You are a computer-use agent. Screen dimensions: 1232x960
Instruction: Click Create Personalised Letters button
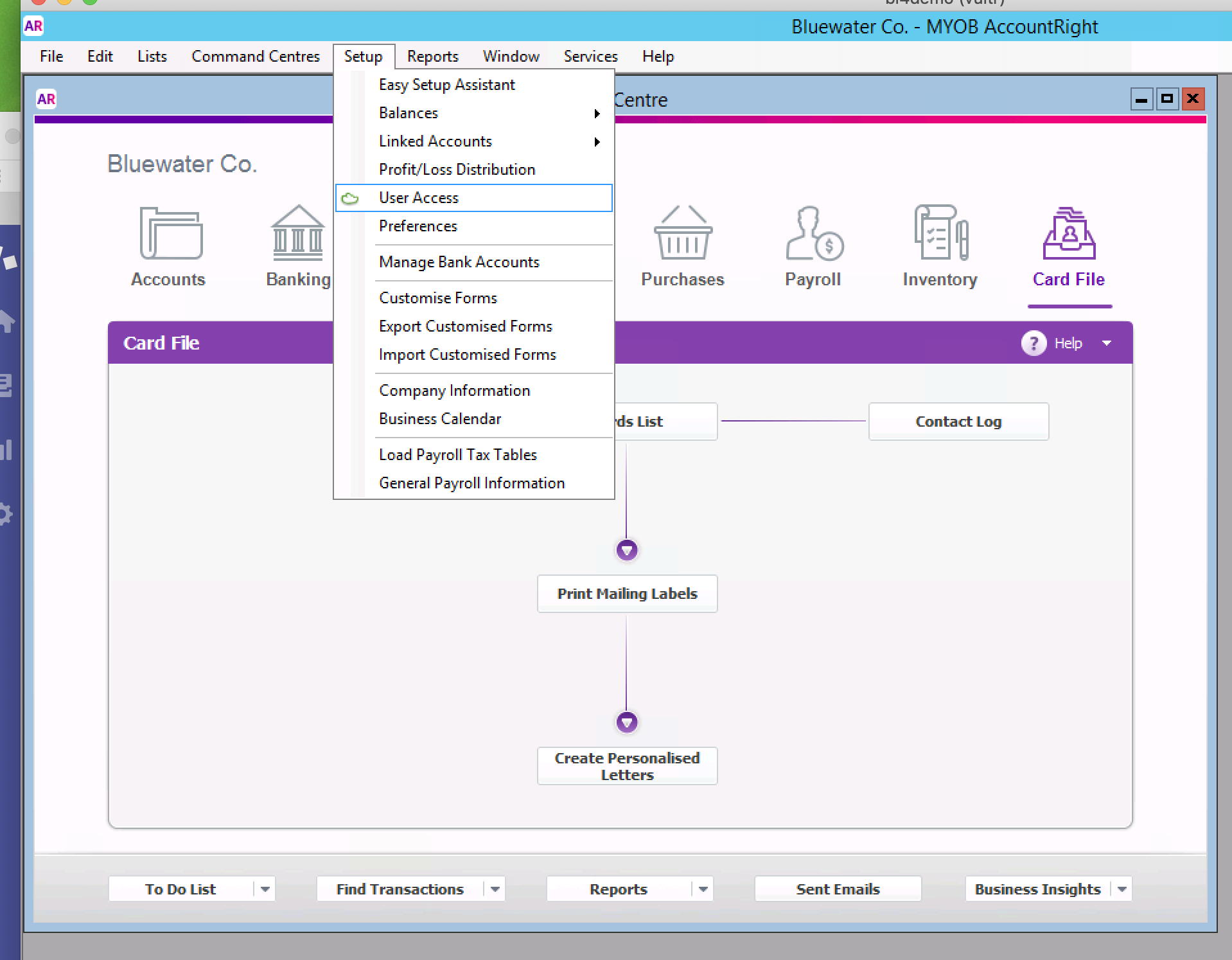pyautogui.click(x=627, y=766)
